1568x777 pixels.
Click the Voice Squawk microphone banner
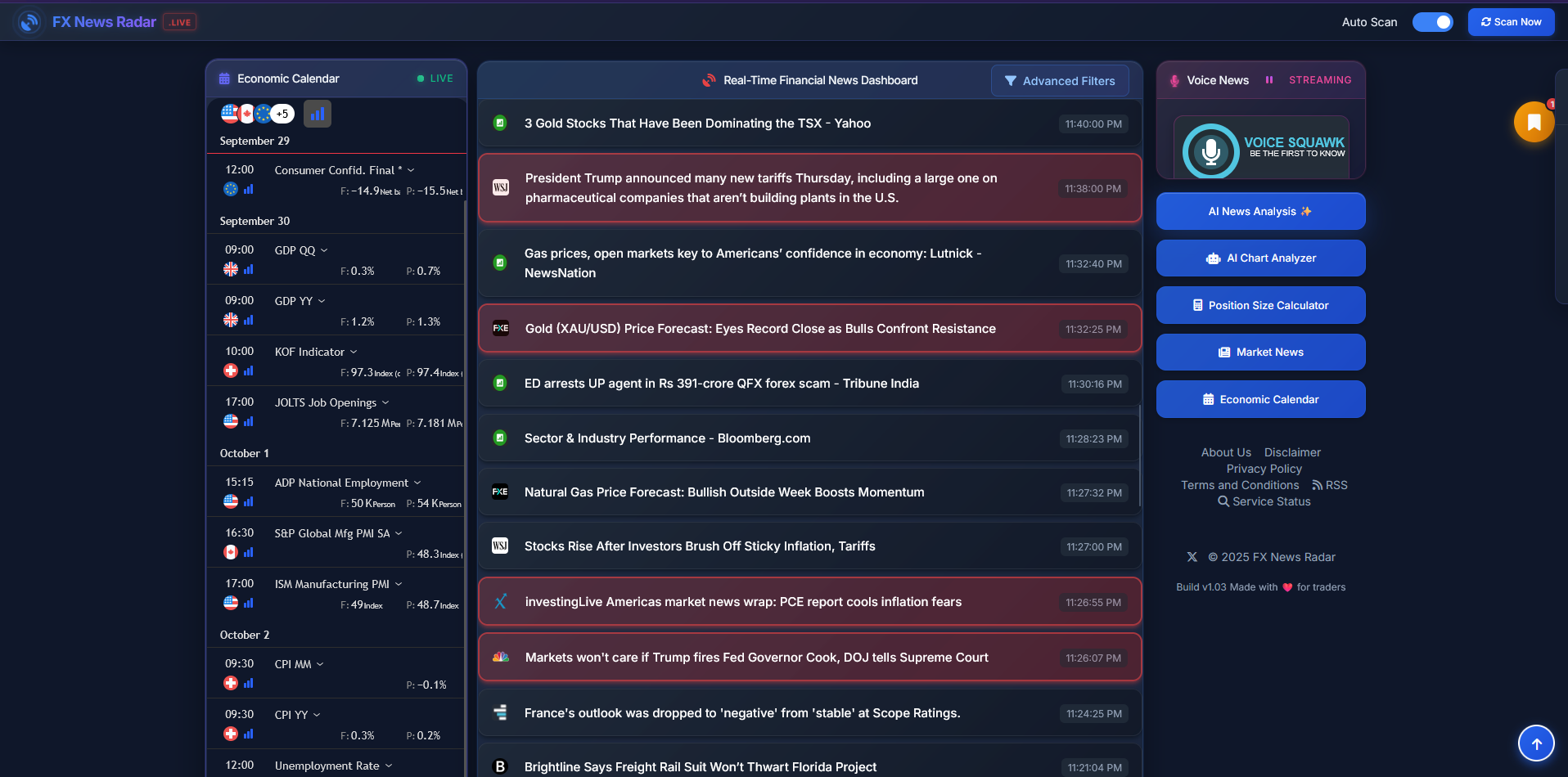[x=1261, y=148]
